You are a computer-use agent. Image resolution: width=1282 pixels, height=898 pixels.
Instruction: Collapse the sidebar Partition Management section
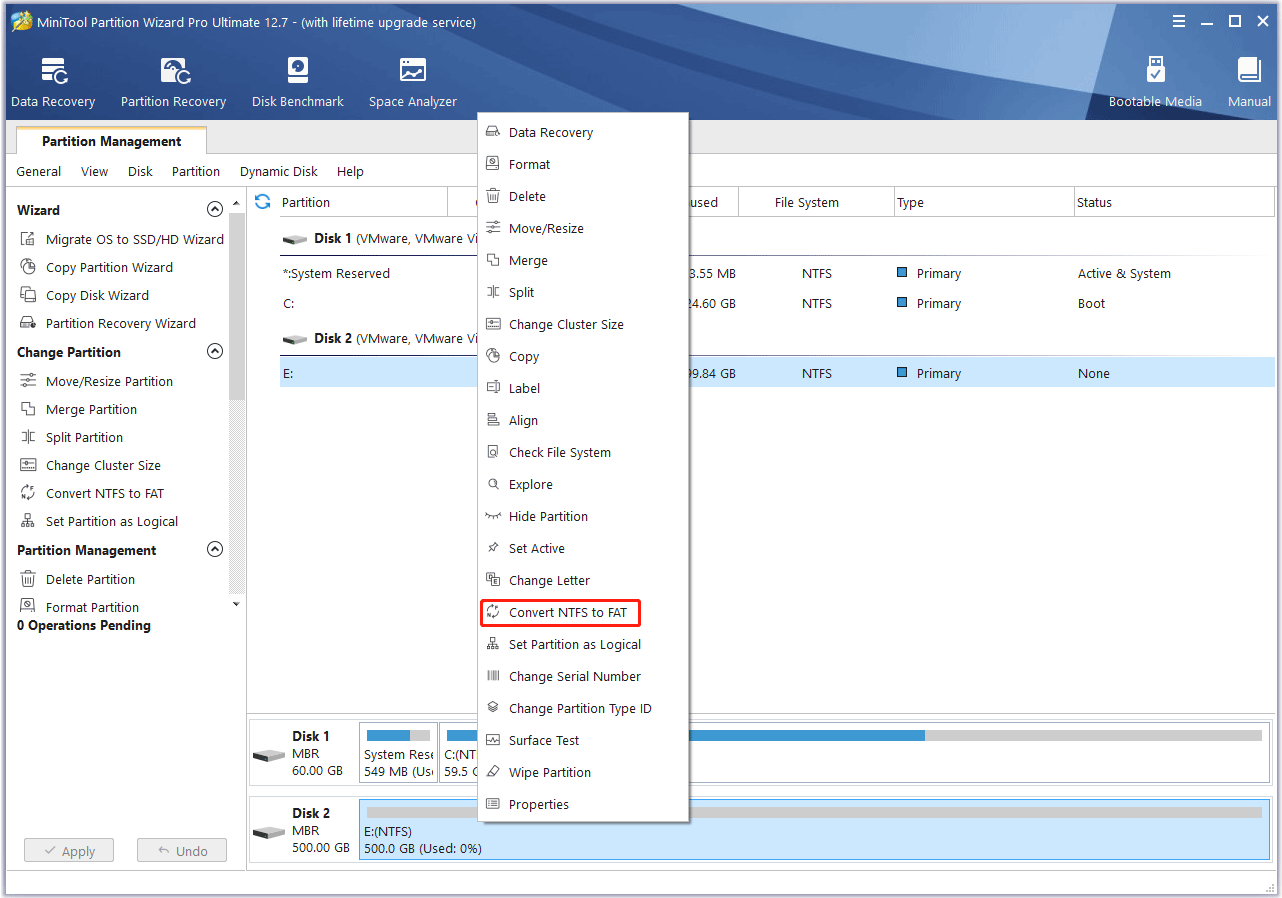214,550
